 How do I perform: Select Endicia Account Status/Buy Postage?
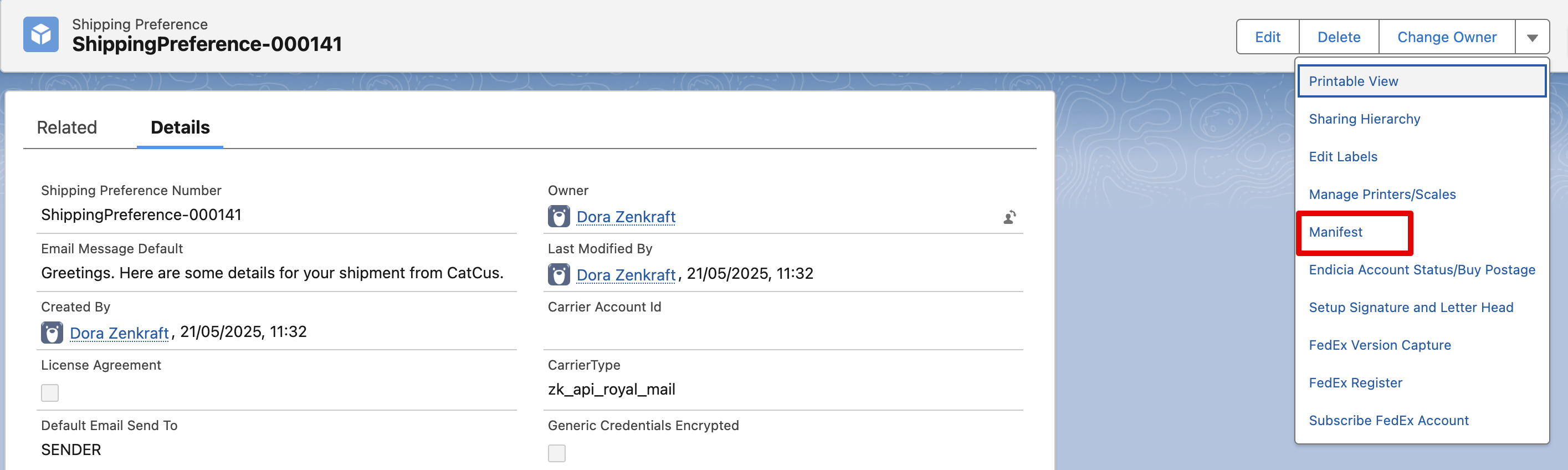(x=1421, y=270)
